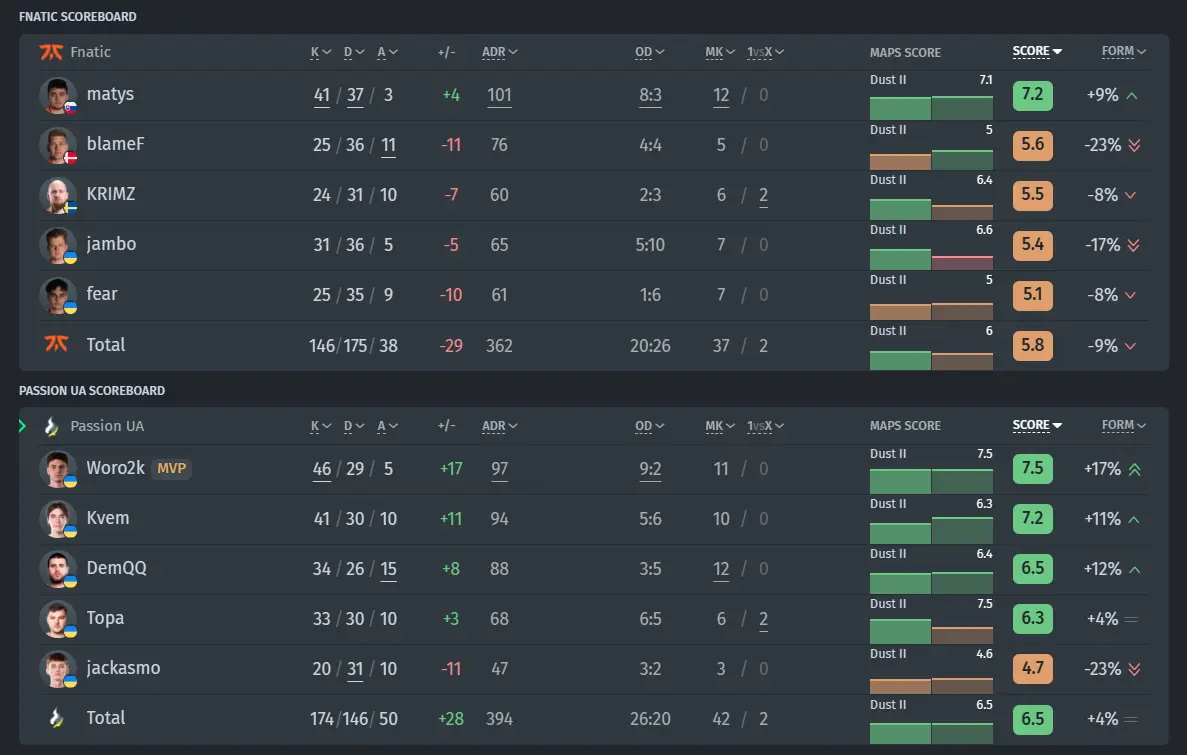Open KRIMZ player profile link
The image size is (1187, 755).
[x=111, y=195]
